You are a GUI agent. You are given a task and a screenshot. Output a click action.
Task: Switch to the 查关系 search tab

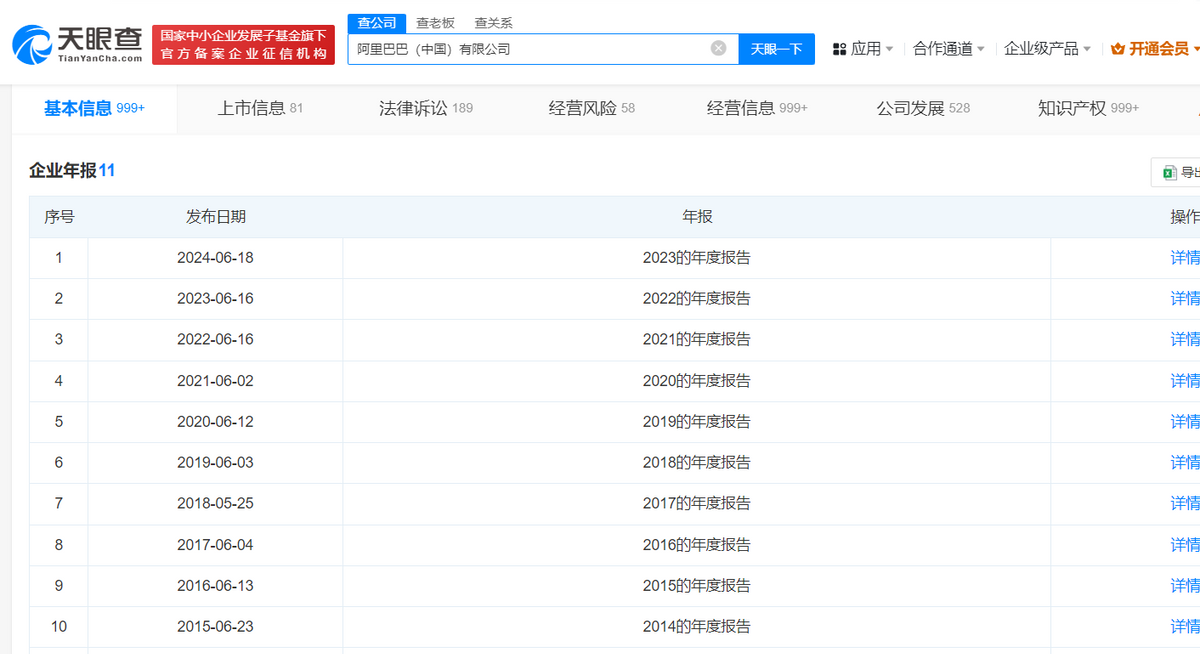point(493,23)
